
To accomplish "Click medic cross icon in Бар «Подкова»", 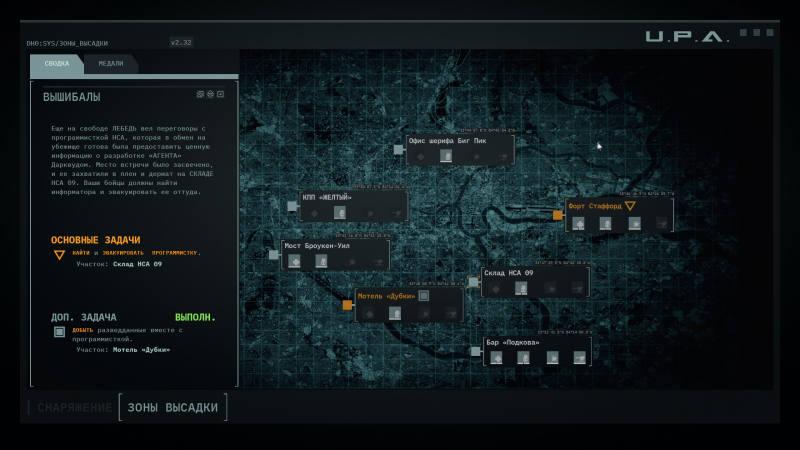I will tap(496, 358).
